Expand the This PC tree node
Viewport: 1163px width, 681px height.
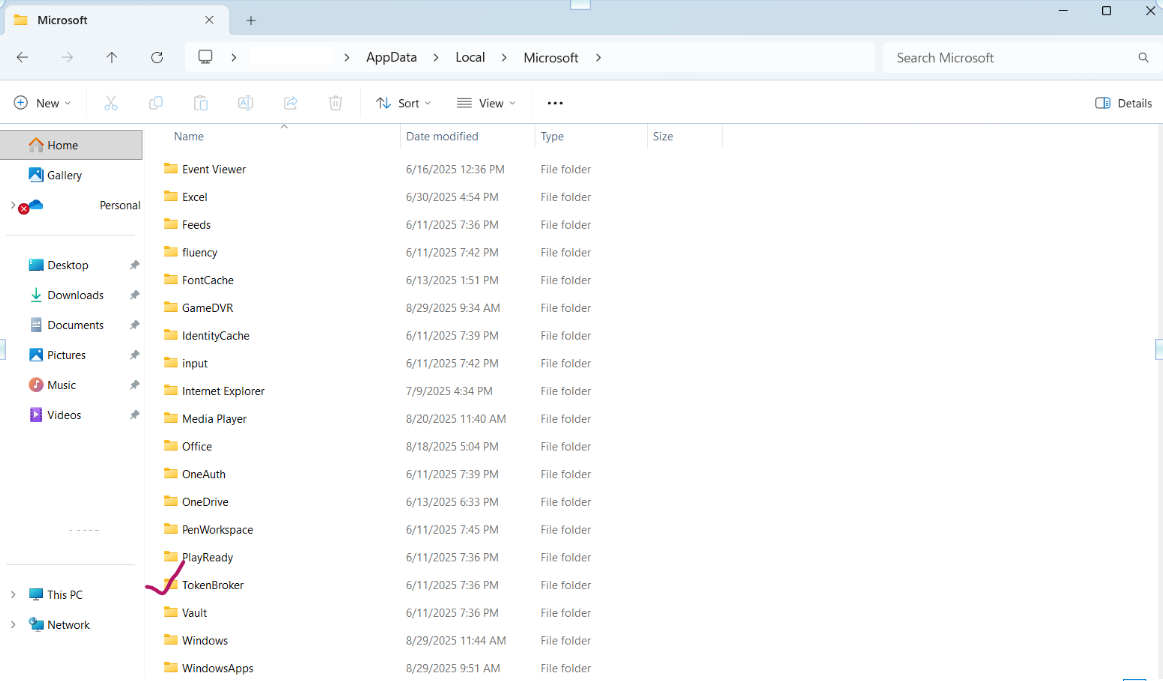13,595
